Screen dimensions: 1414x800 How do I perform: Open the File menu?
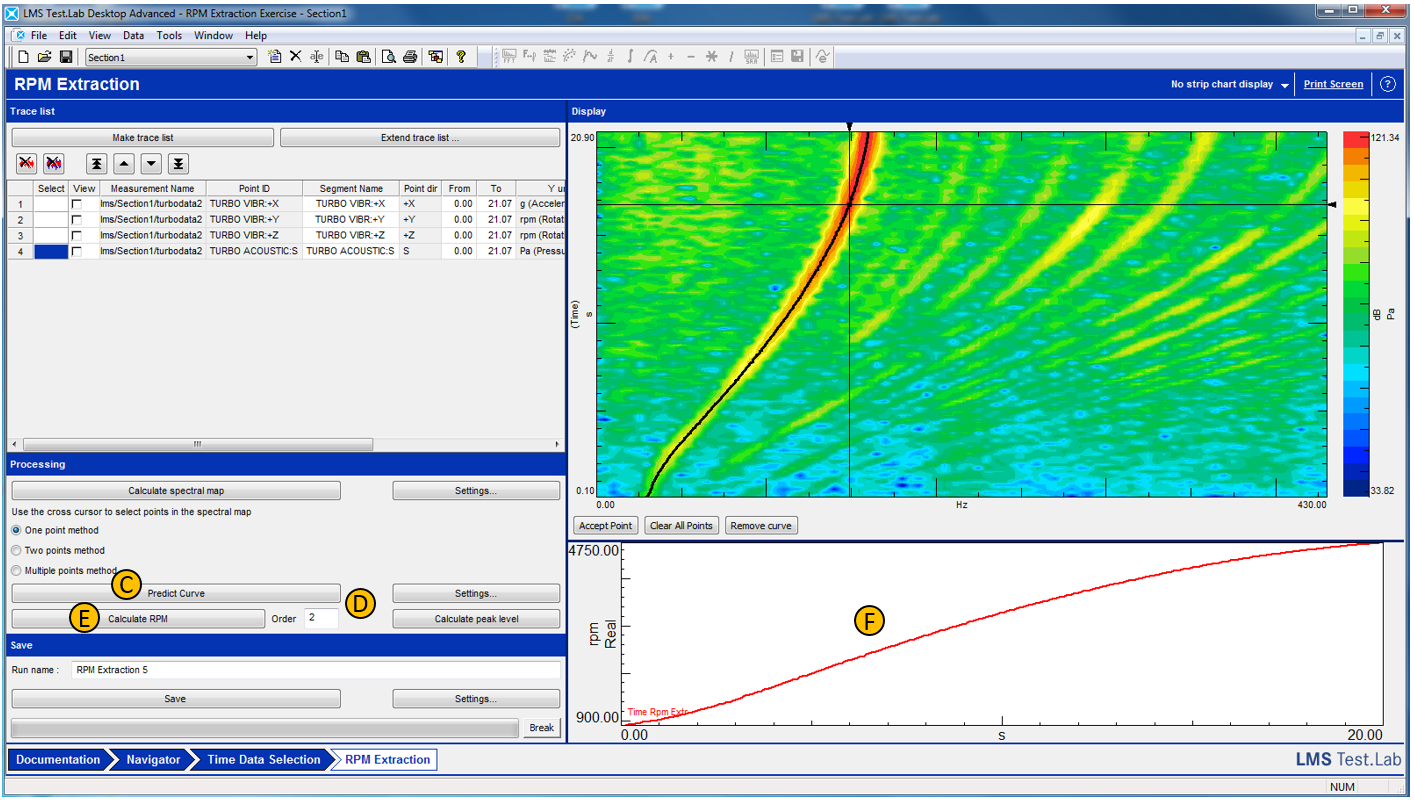point(39,35)
